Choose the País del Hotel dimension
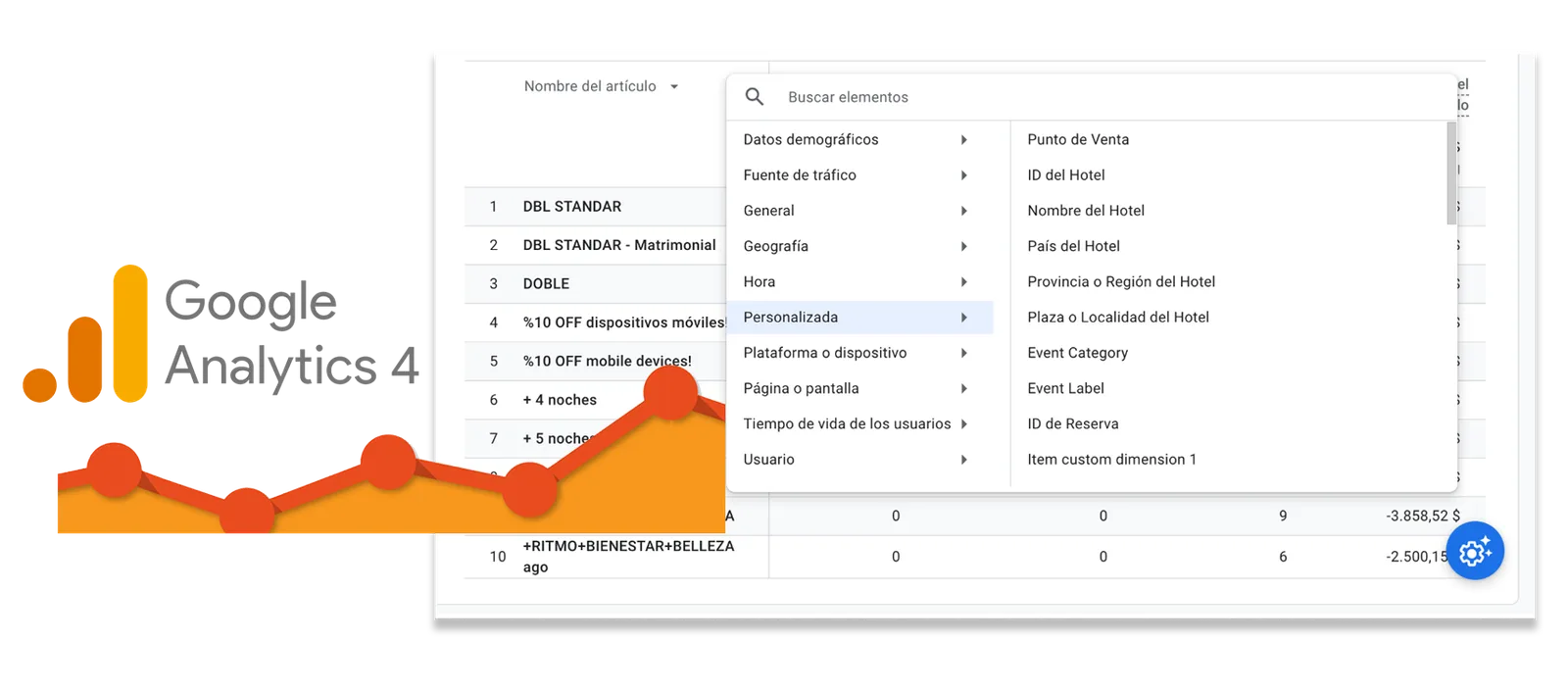The height and width of the screenshot is (690, 1568). [1073, 246]
